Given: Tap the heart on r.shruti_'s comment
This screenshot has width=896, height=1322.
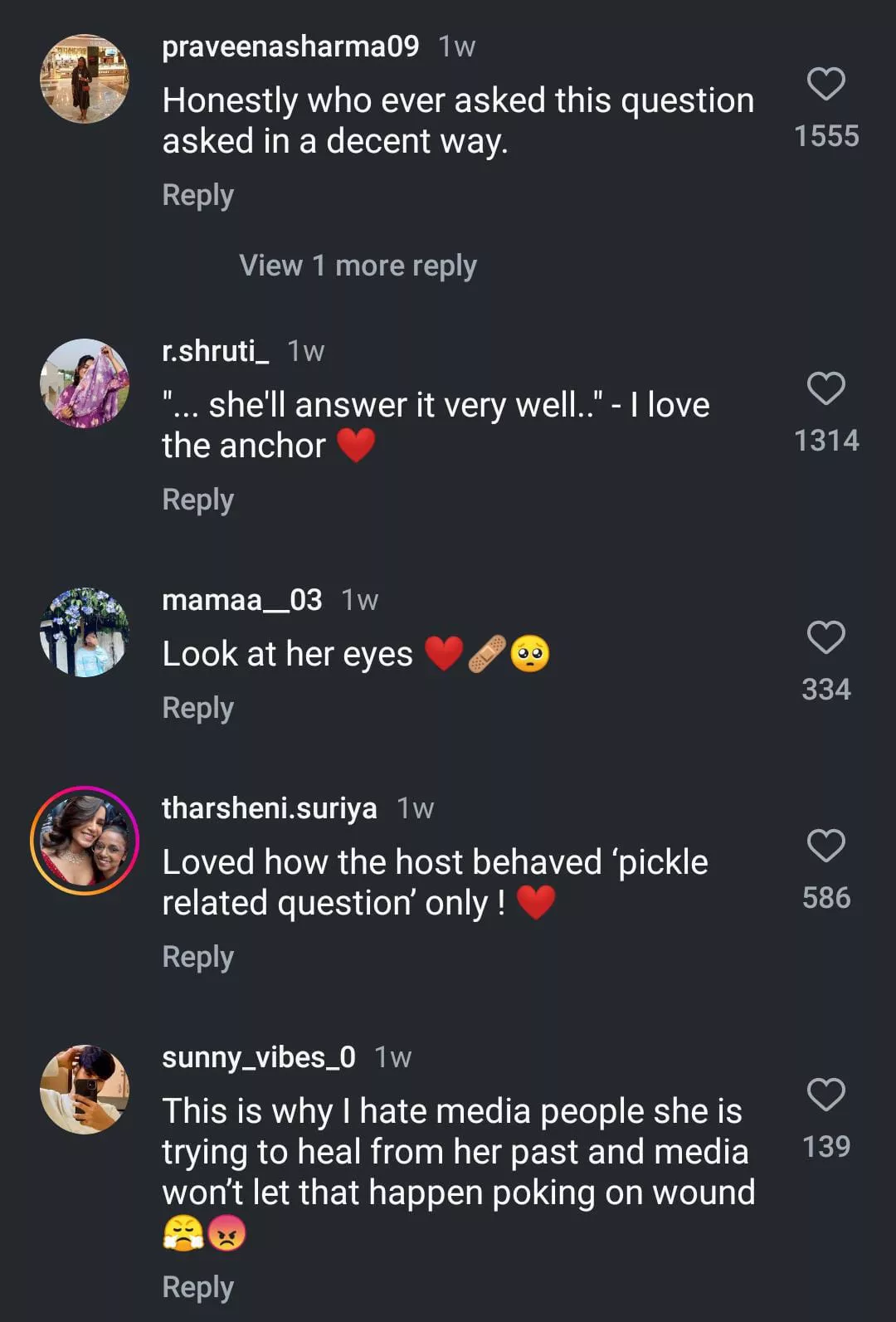Looking at the screenshot, I should coord(825,388).
